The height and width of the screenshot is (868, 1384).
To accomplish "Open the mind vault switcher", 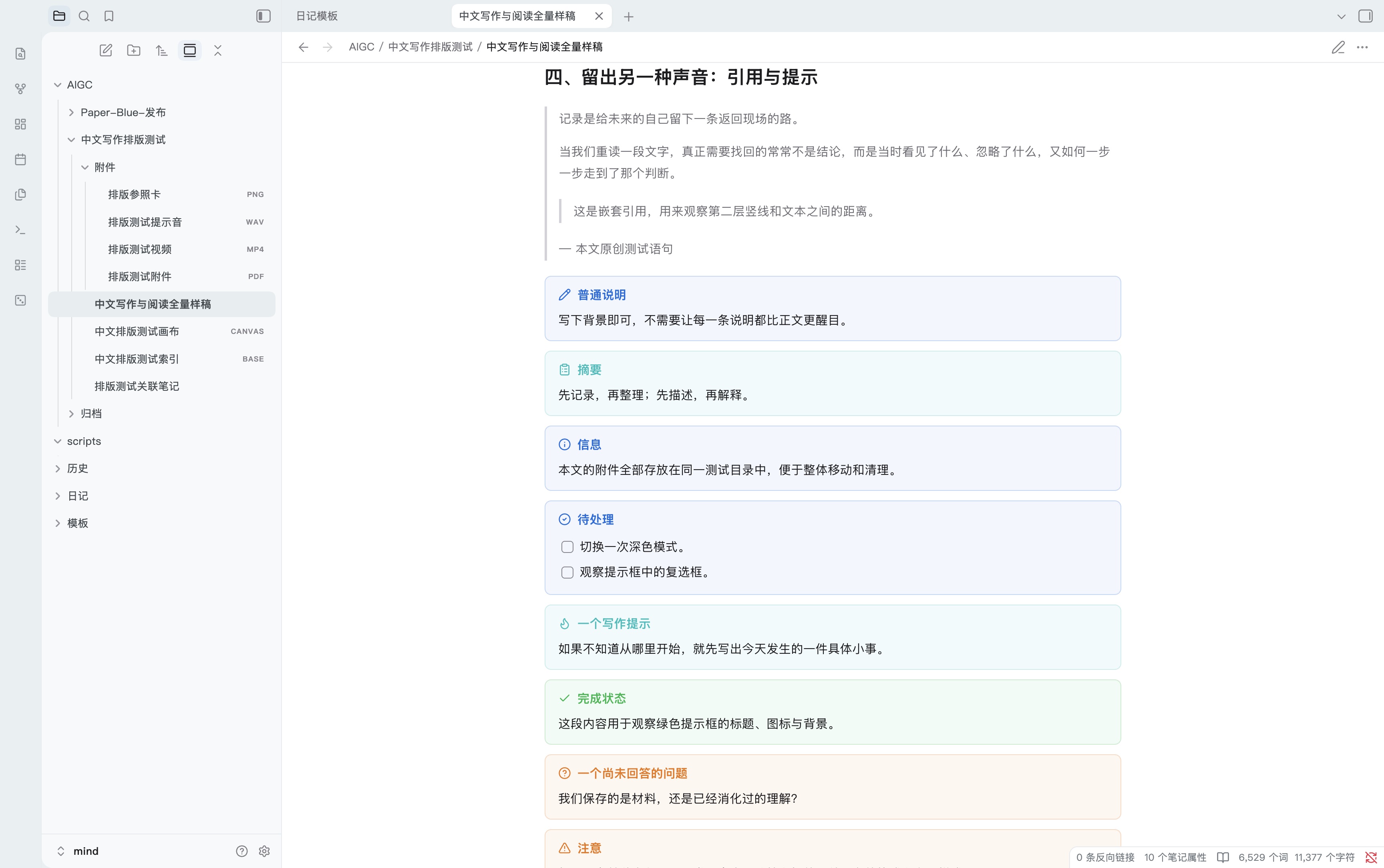I will [78, 851].
